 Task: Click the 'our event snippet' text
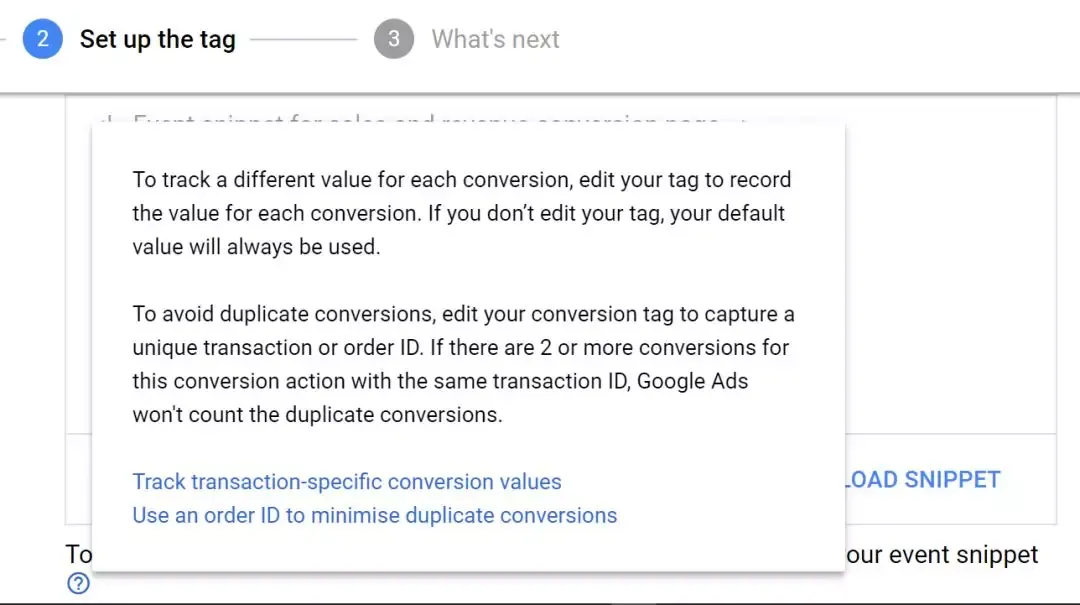pos(942,555)
